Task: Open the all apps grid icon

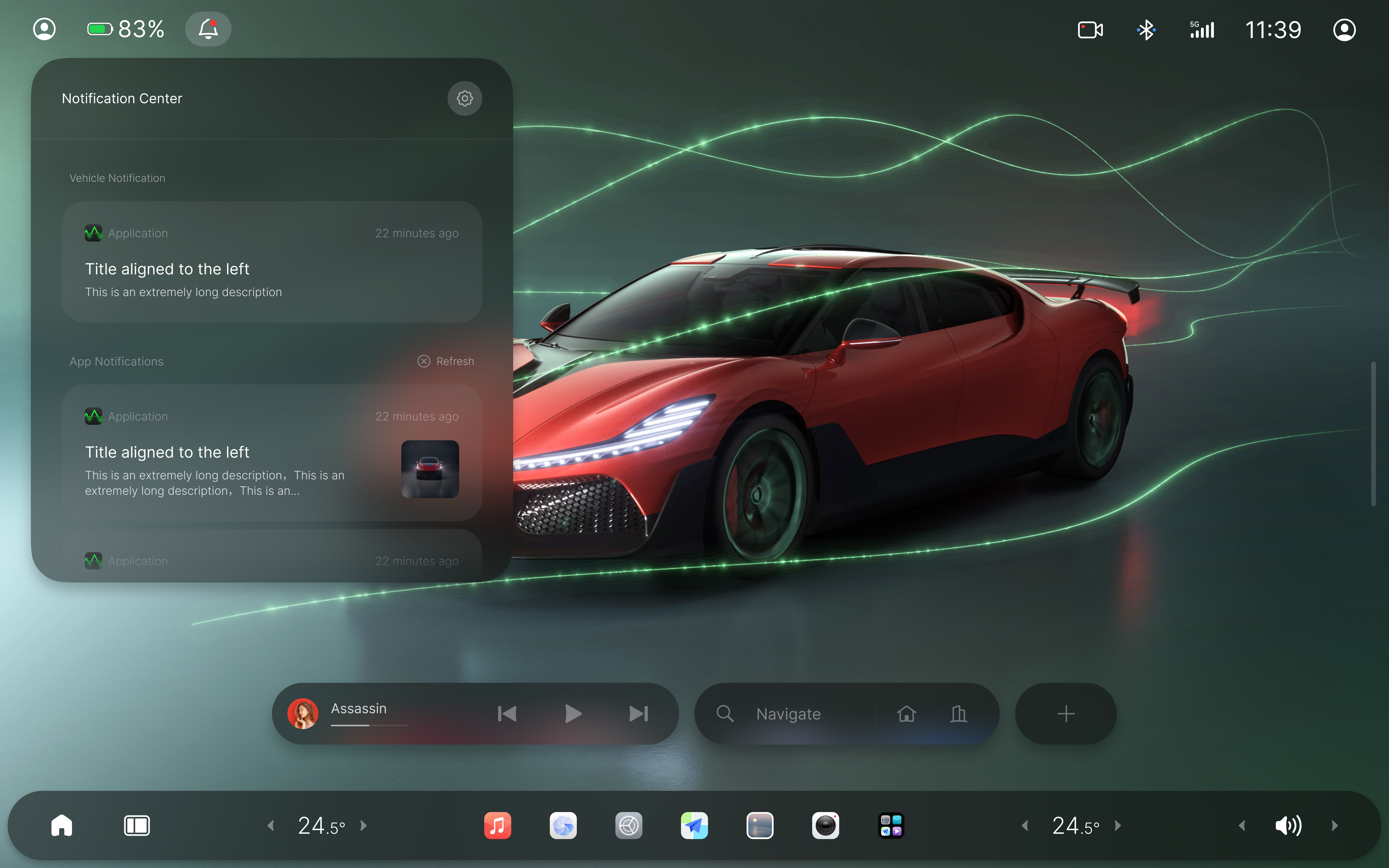Action: coord(891,826)
